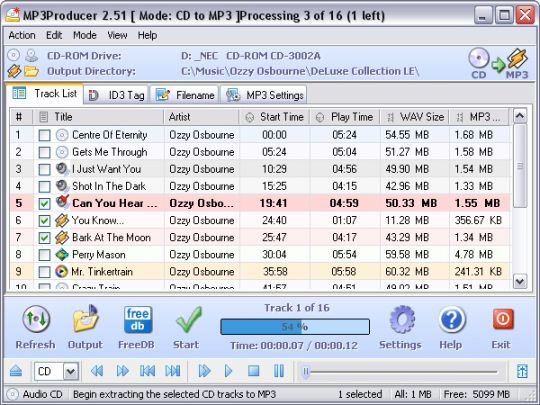Image resolution: width=540 pixels, height=405 pixels.
Task: Pause playback
Action: (279, 371)
